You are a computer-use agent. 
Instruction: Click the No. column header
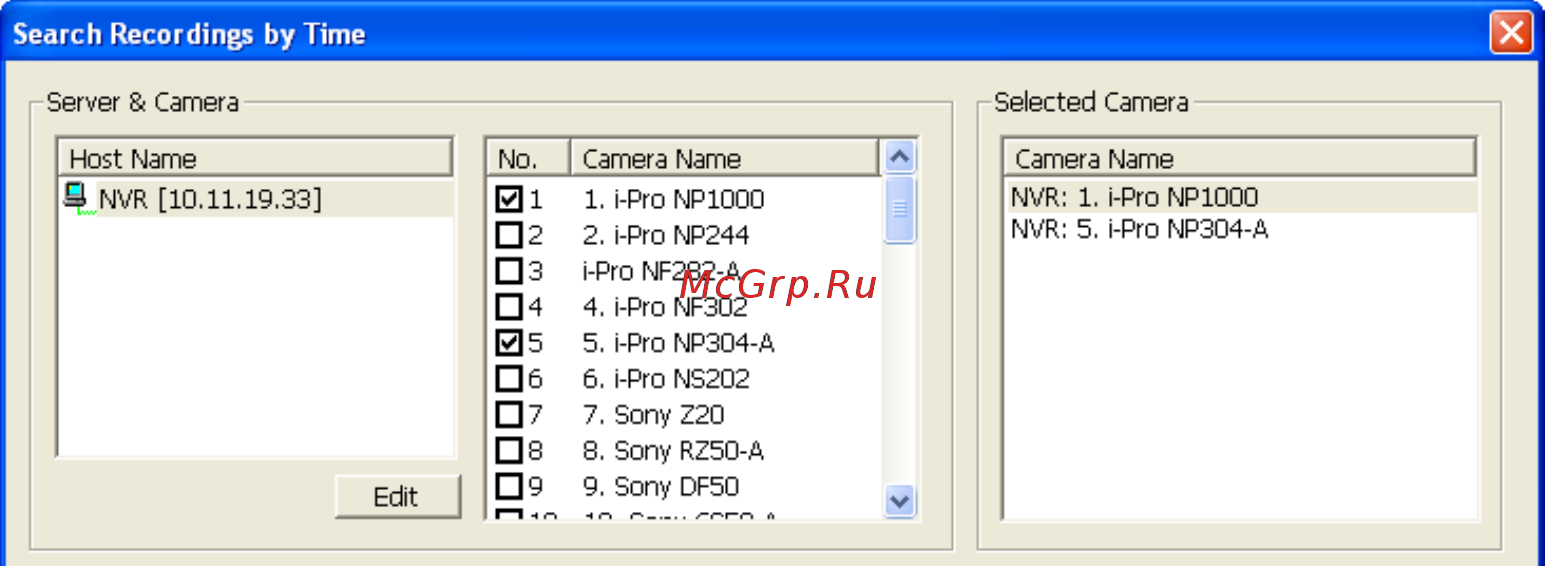[x=528, y=159]
